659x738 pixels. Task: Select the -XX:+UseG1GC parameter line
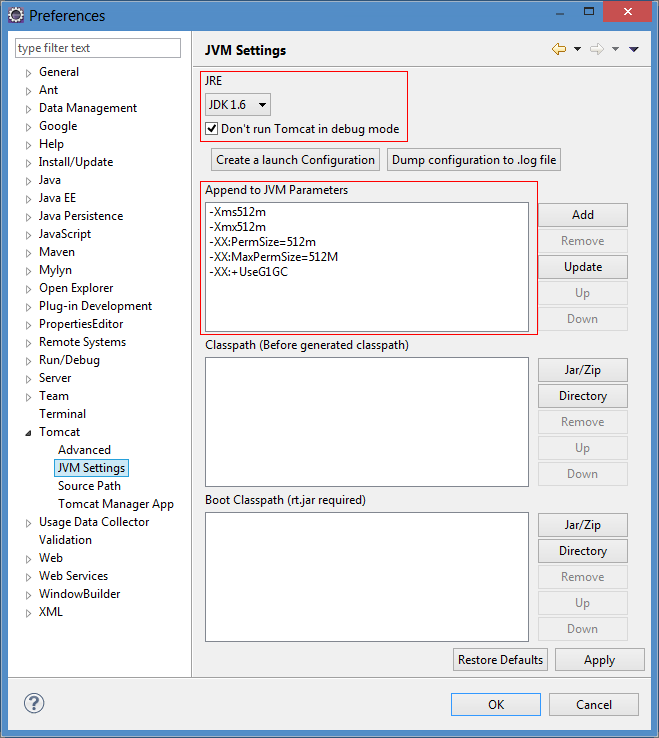point(249,272)
